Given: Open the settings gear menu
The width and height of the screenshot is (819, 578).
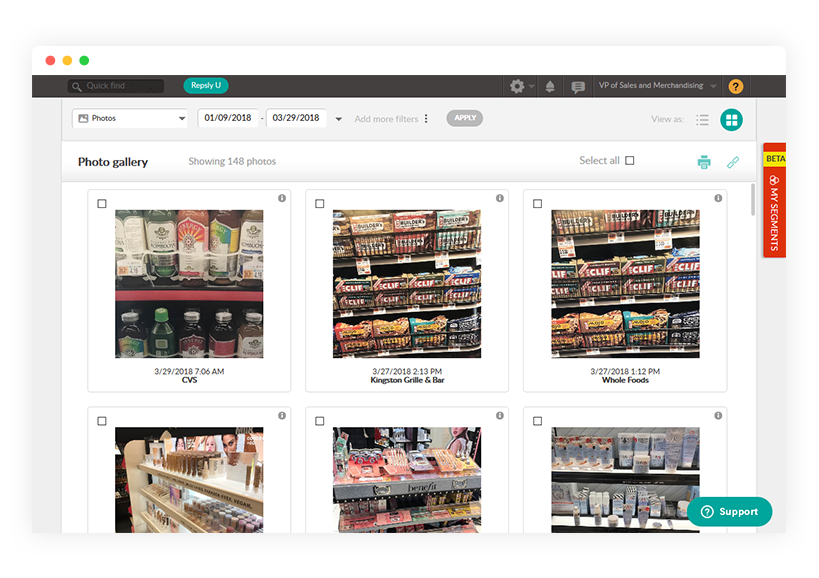Looking at the screenshot, I should (517, 86).
